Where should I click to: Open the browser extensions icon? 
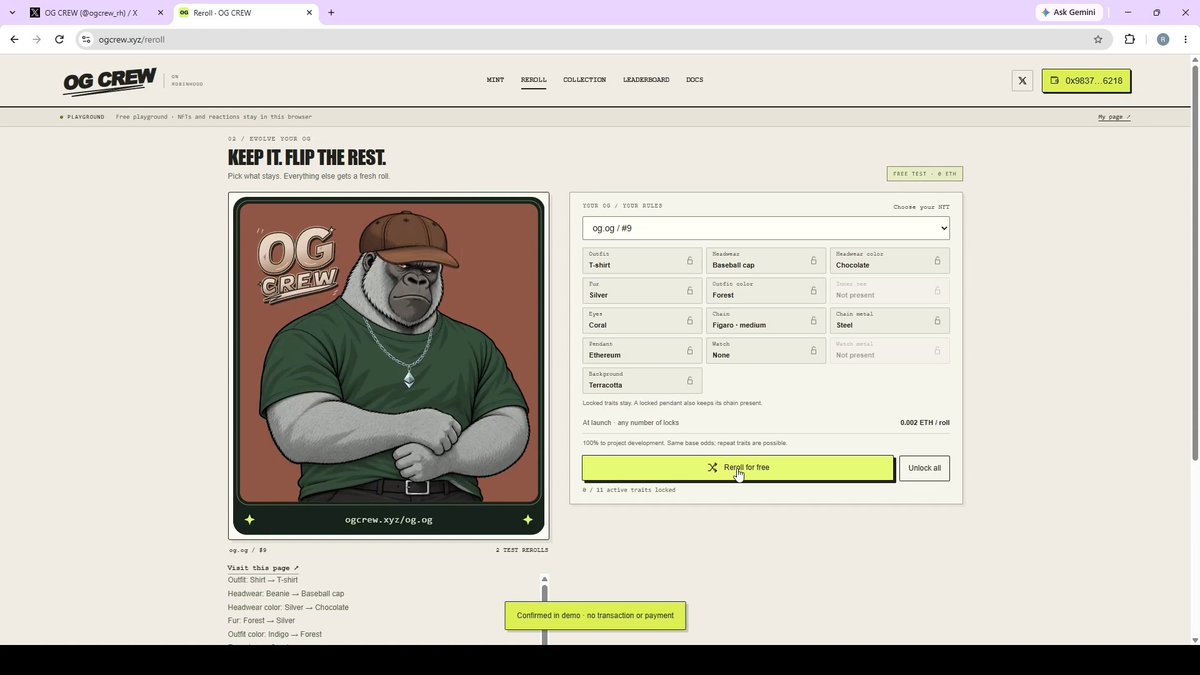[1130, 39]
